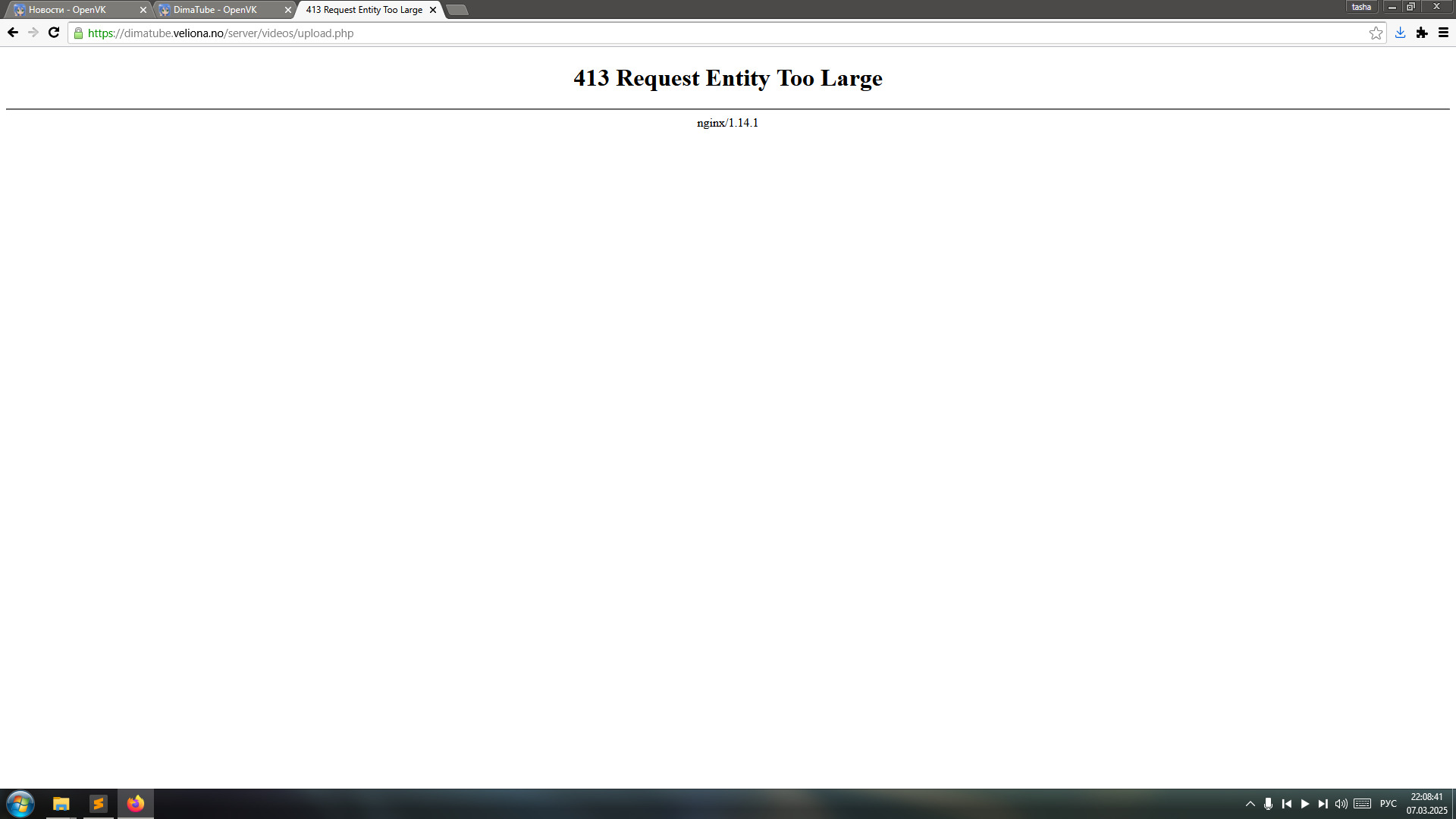Image resolution: width=1456 pixels, height=819 pixels.
Task: Open the downloads arrow icon
Action: click(1400, 33)
